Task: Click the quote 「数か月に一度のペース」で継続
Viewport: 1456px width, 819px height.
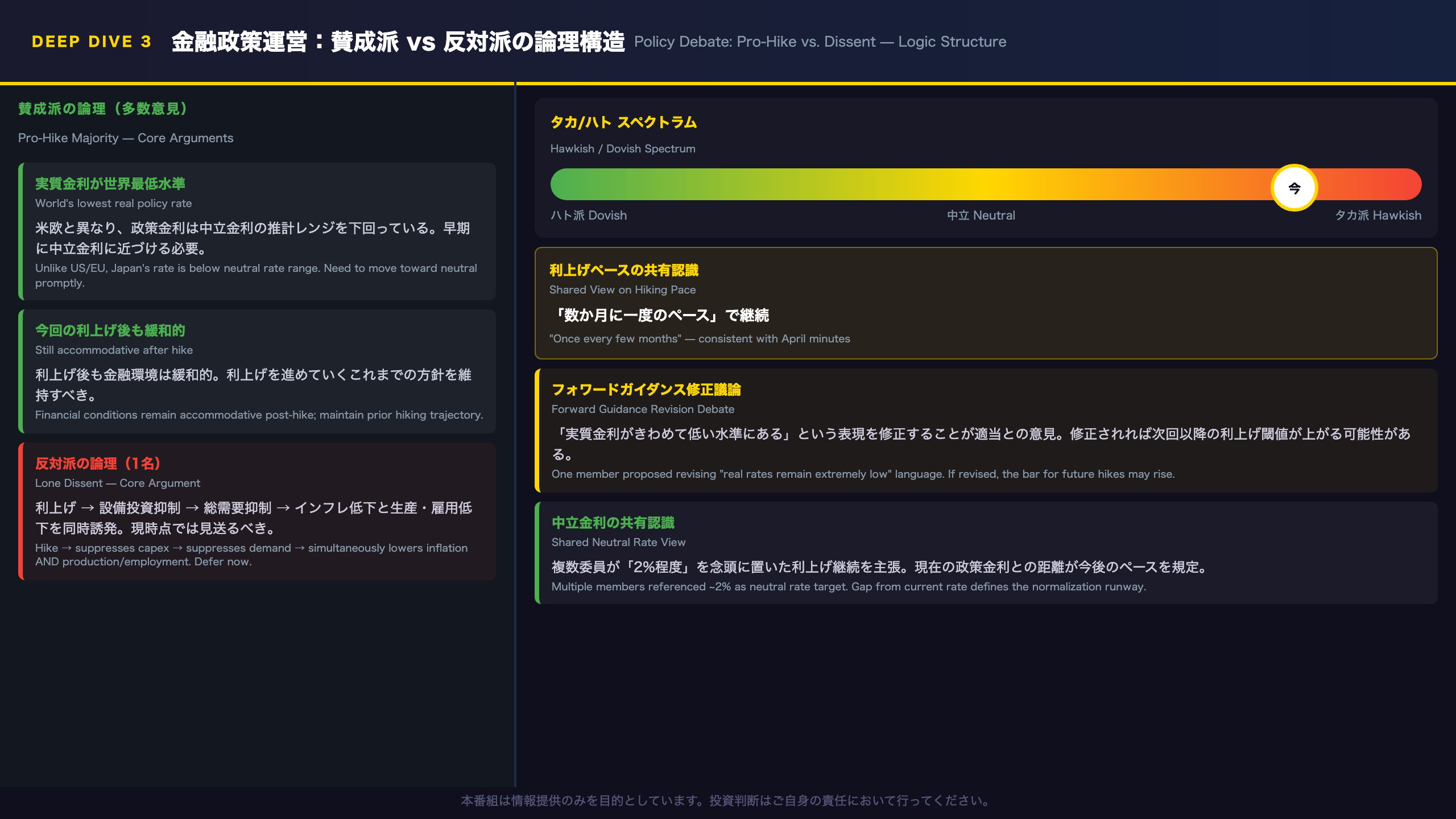Action: (x=659, y=315)
